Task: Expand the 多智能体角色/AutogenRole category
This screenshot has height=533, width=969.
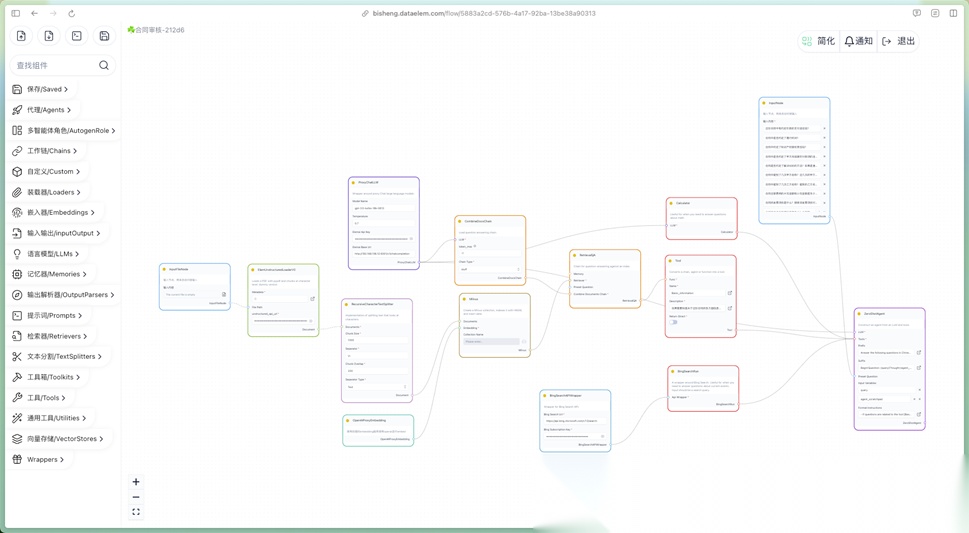Action: click(64, 130)
